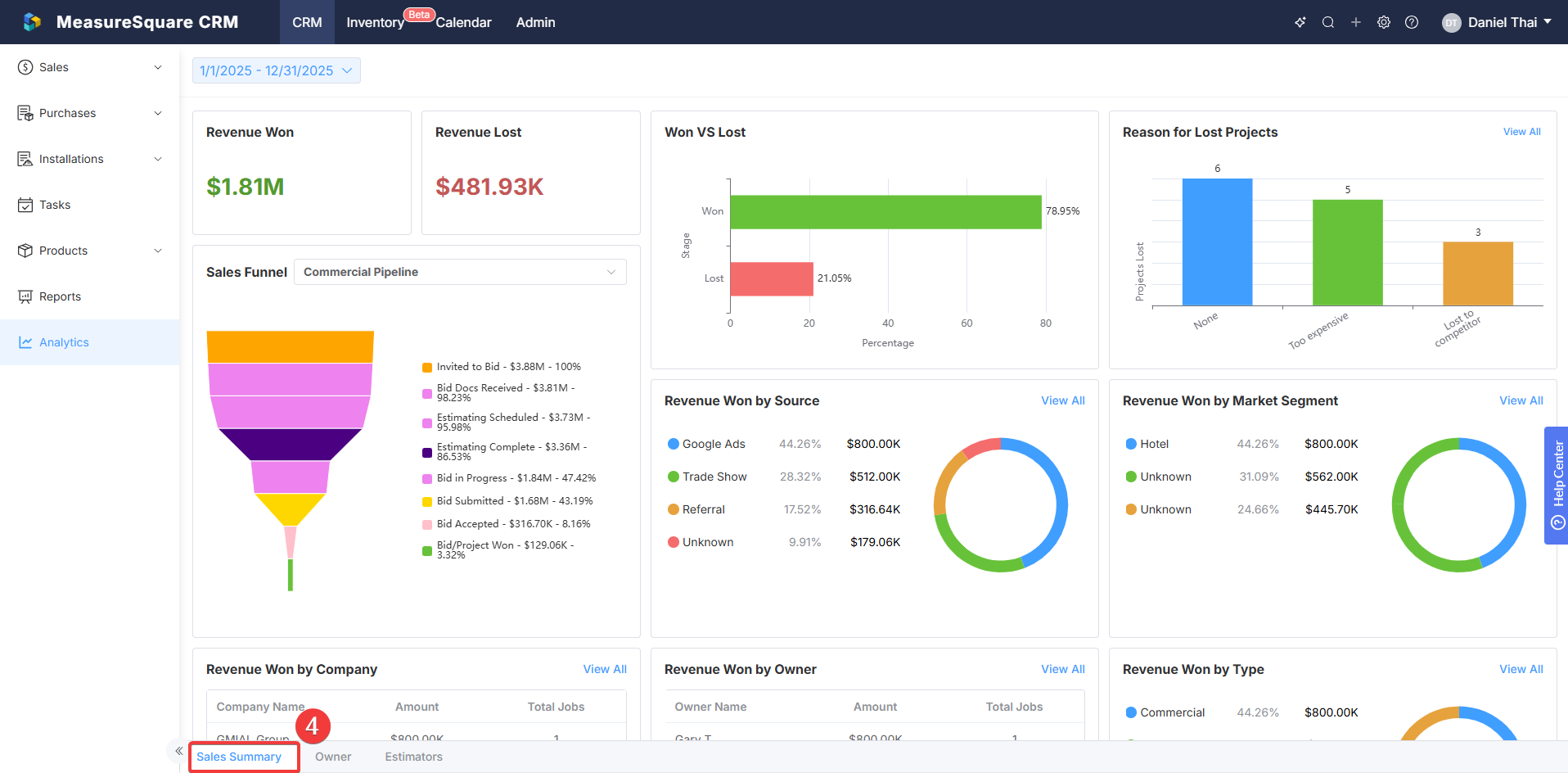The height and width of the screenshot is (773, 1568).
Task: View All for Revenue Won by Source
Action: [x=1062, y=400]
